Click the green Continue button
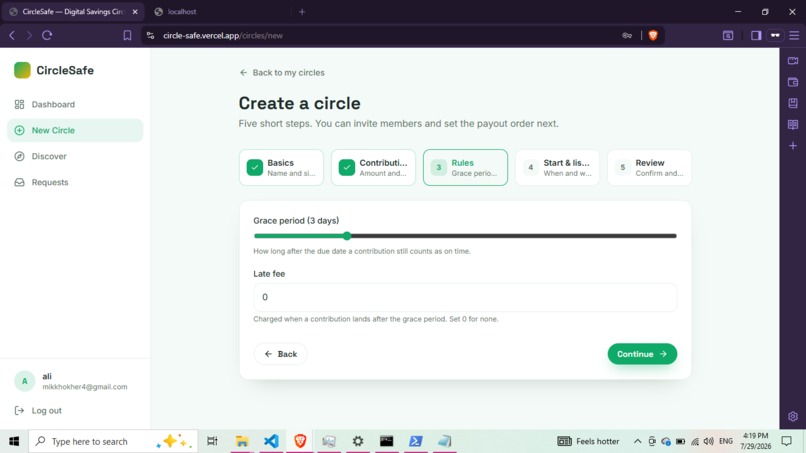Screen dimensions: 806x453 coord(642,354)
